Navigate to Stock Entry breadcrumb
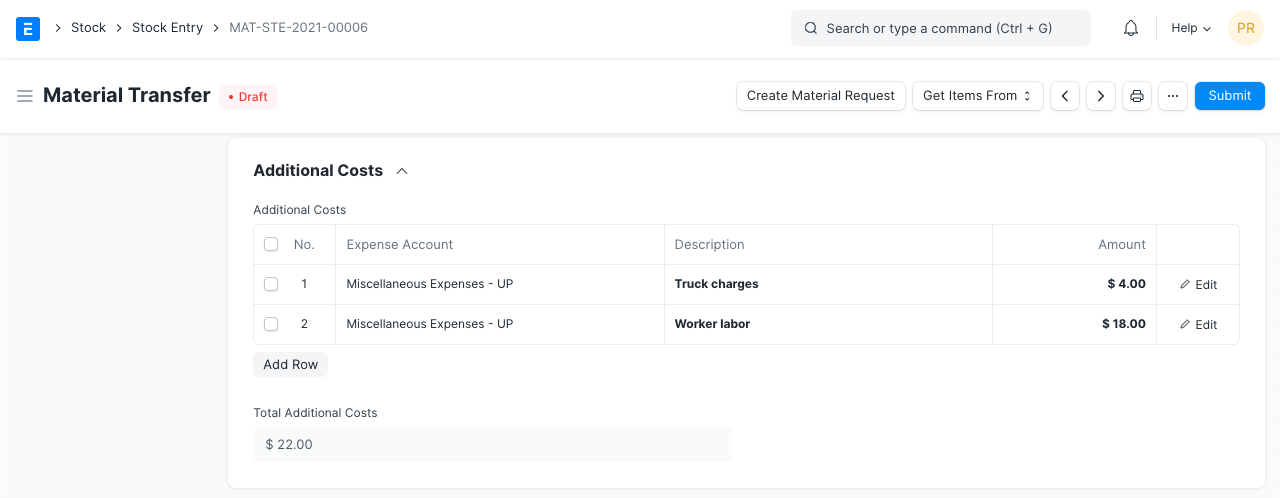The image size is (1280, 498). [167, 28]
